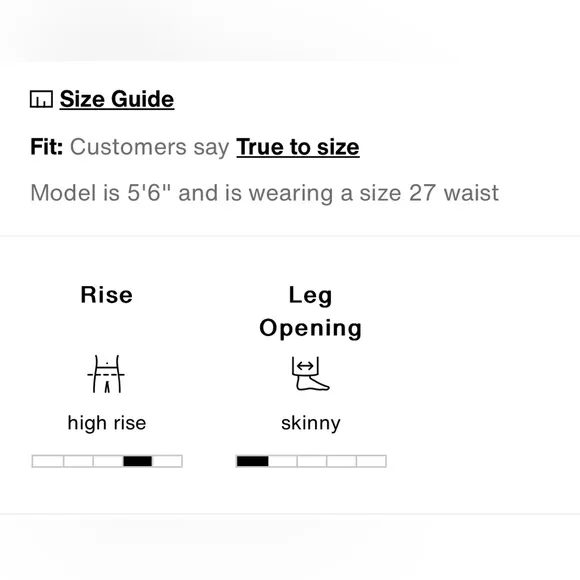
Task: Click the first empty segment of Rise scale
Action: click(48, 461)
